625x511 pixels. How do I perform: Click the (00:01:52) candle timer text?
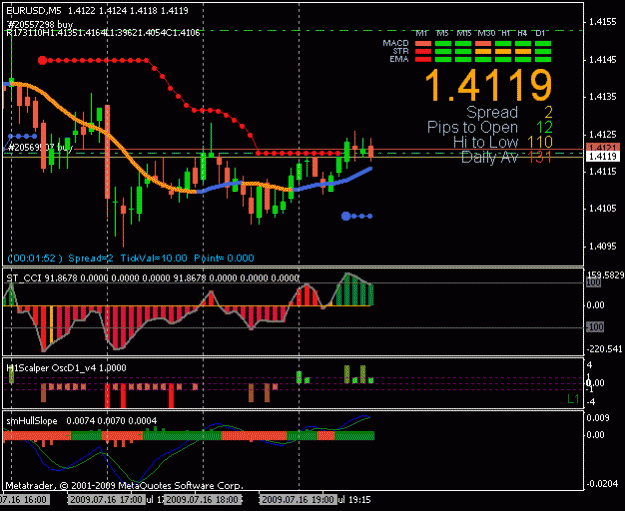coord(35,258)
